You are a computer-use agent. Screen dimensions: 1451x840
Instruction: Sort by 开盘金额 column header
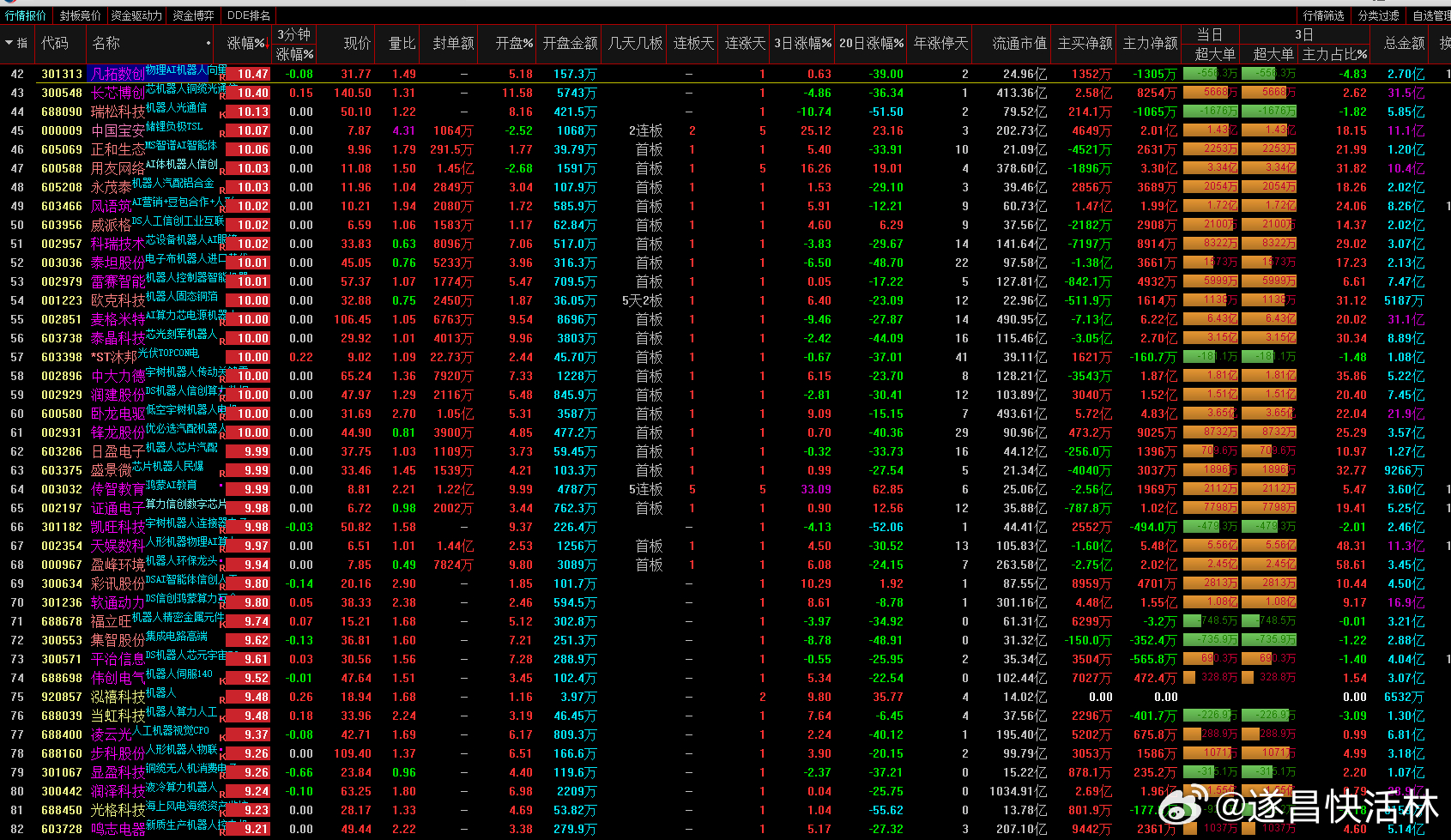coord(570,43)
